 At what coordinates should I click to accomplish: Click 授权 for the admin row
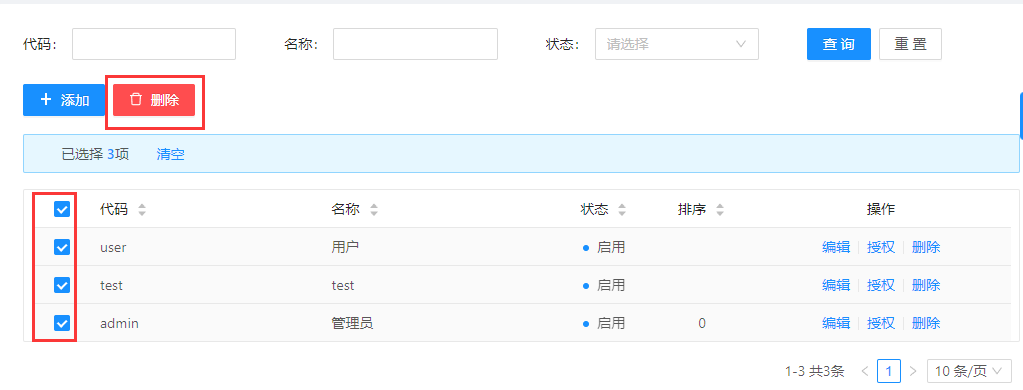pos(881,323)
